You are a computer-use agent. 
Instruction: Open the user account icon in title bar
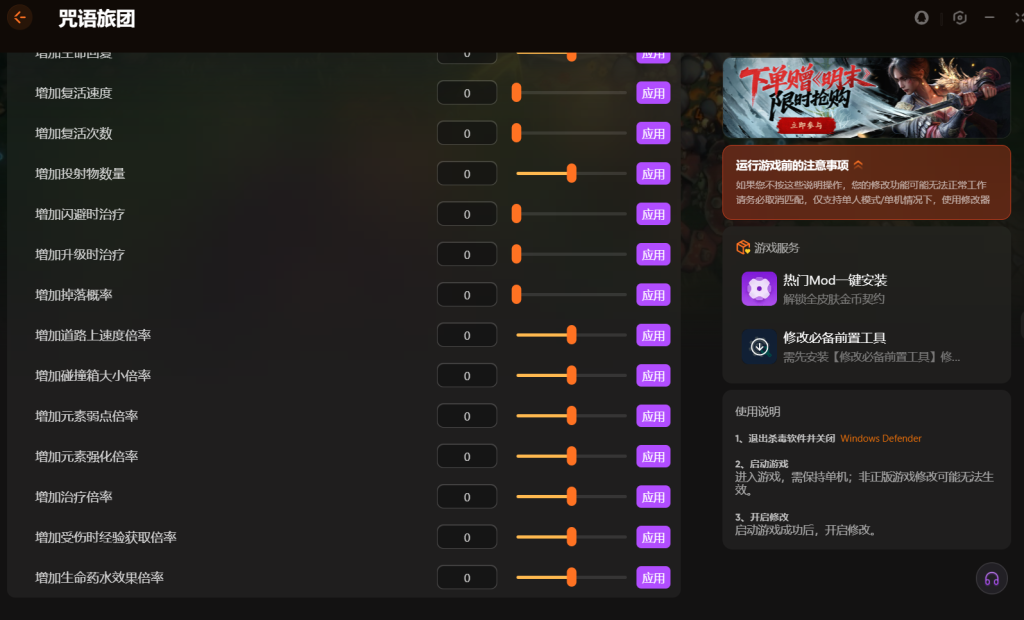pyautogui.click(x=921, y=18)
